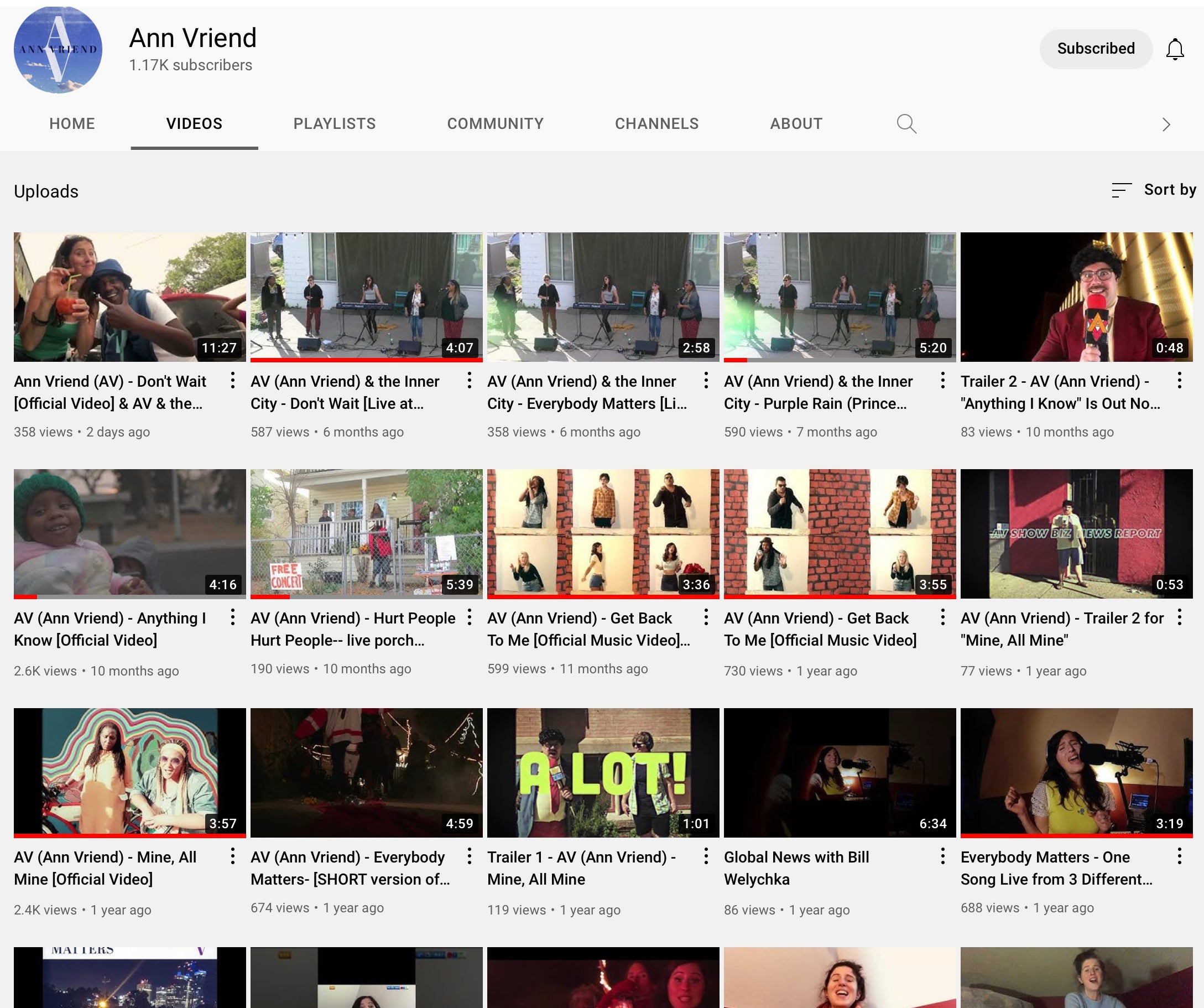Open the Channels tab
Screen dimensions: 1204x1008
657,124
